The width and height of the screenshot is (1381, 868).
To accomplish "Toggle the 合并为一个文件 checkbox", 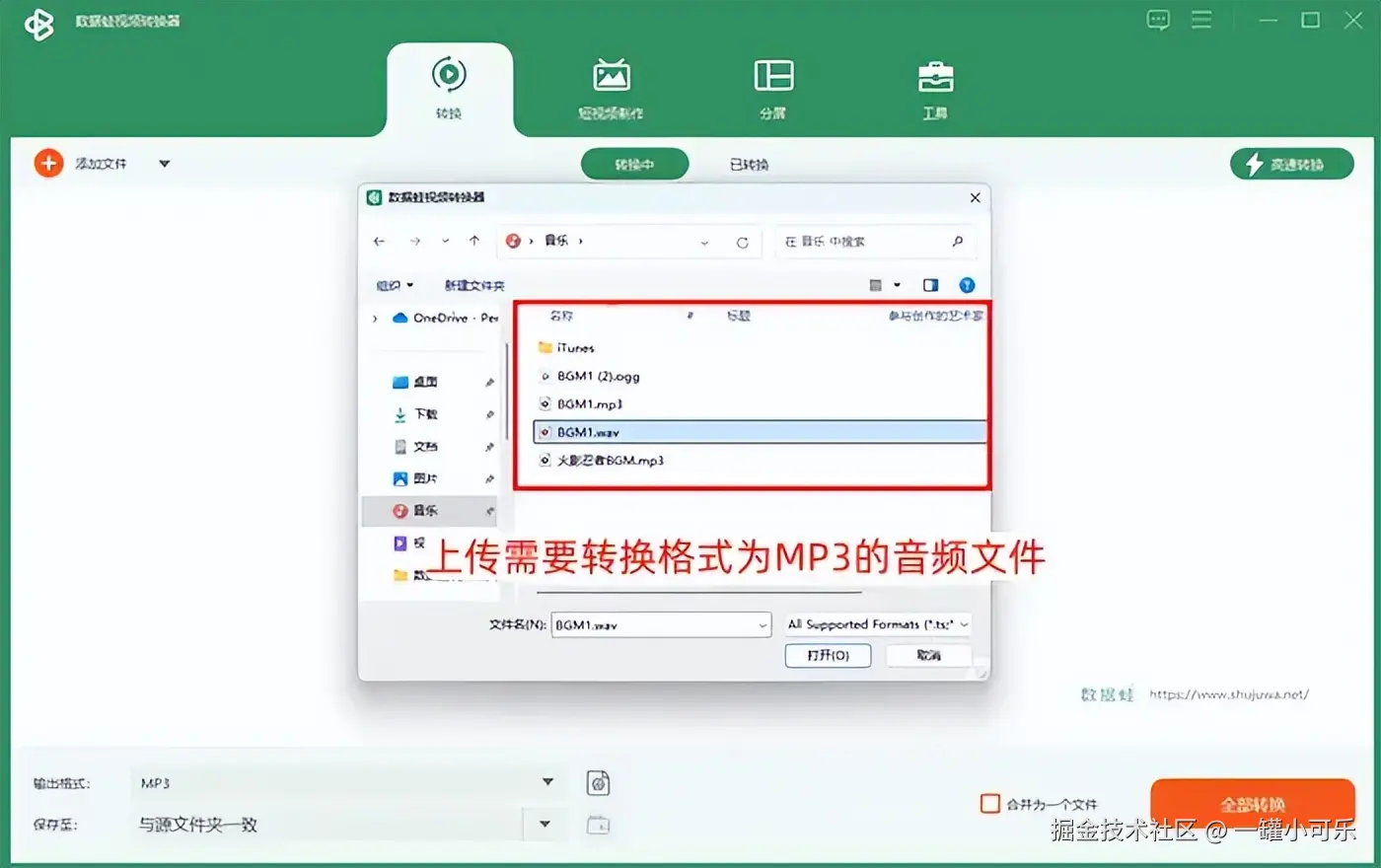I will (x=989, y=804).
